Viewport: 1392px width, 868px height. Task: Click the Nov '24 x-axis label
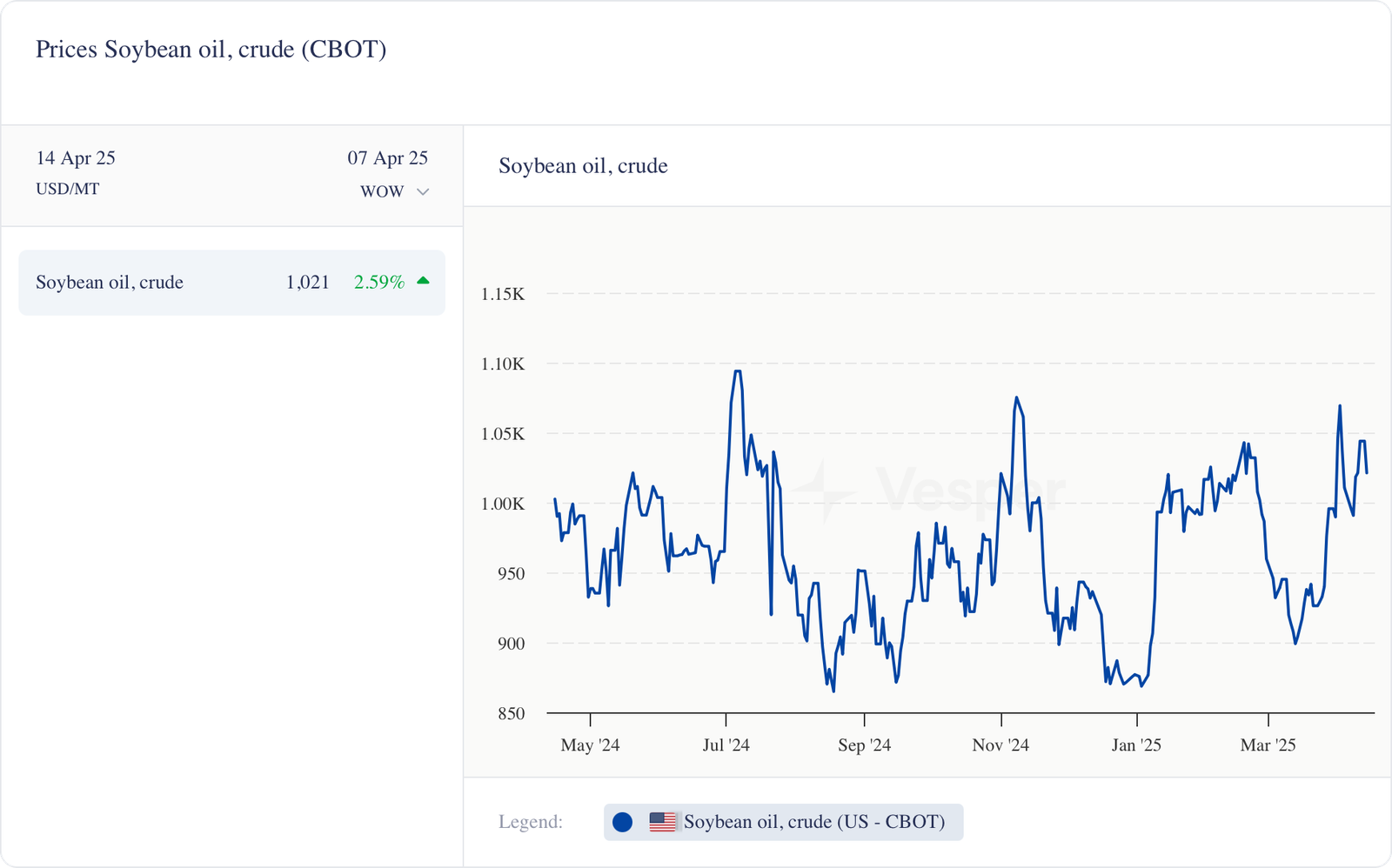point(1000,745)
